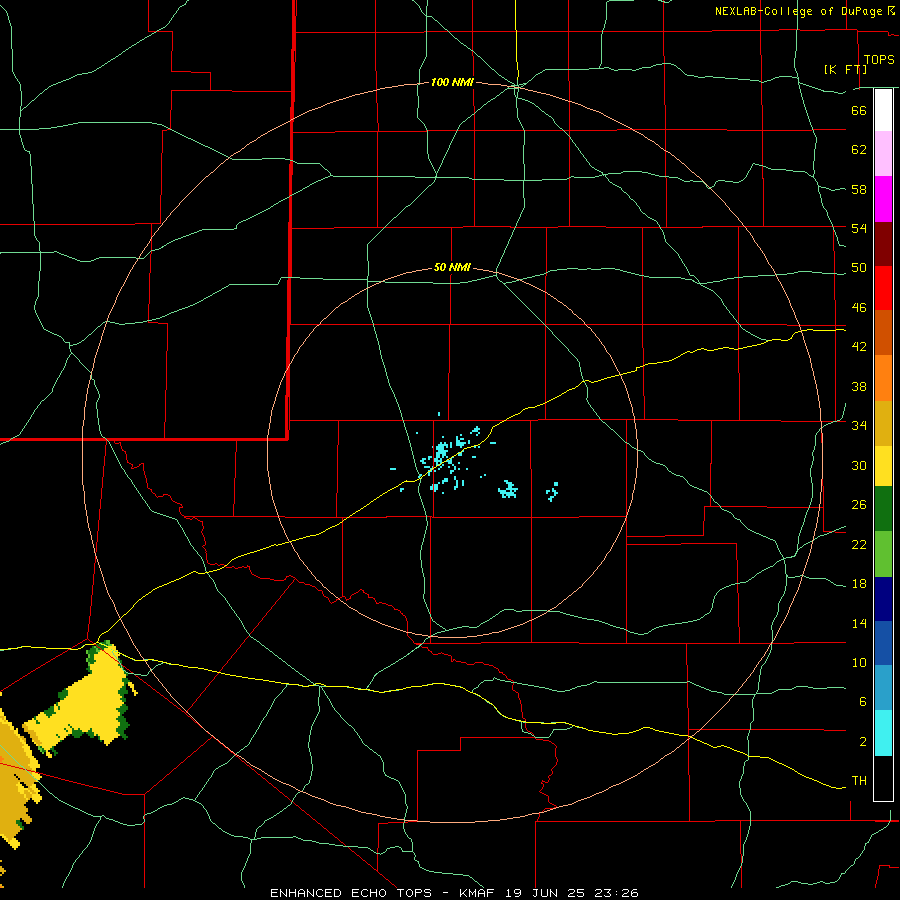
Task: Click the white 66 kft legend swatch
Action: tap(883, 110)
